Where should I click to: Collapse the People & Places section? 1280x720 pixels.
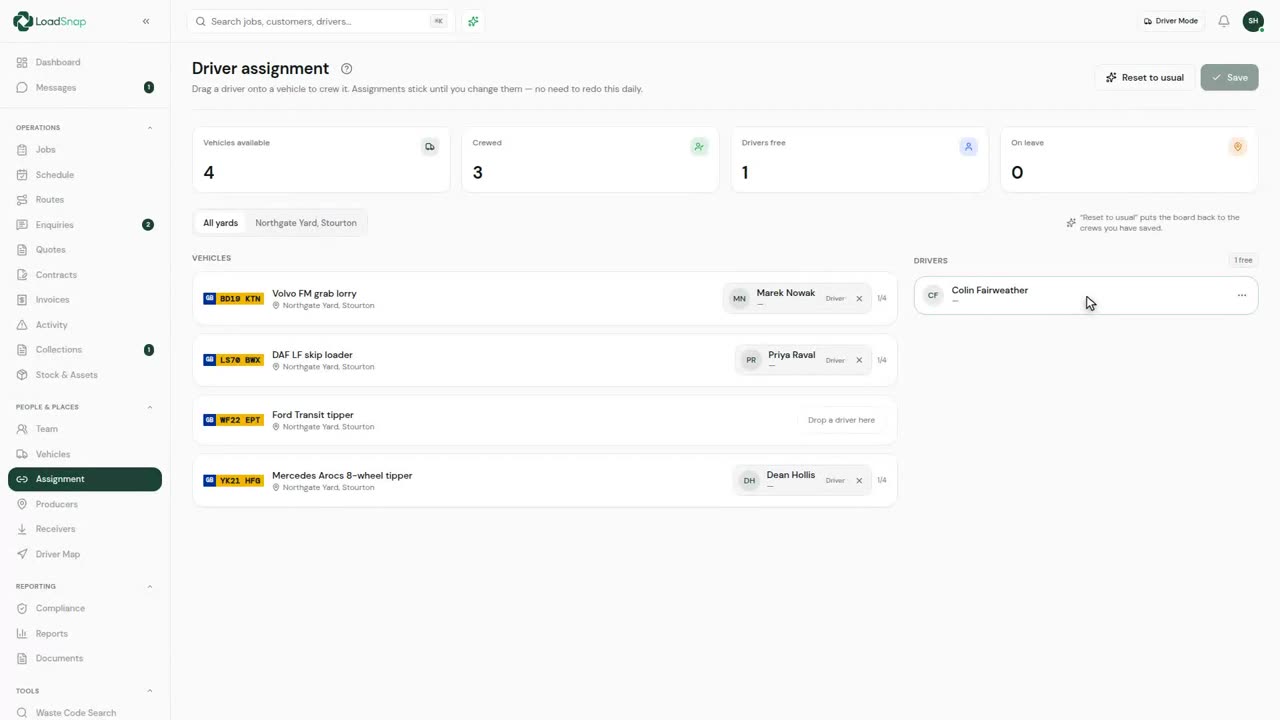click(150, 407)
